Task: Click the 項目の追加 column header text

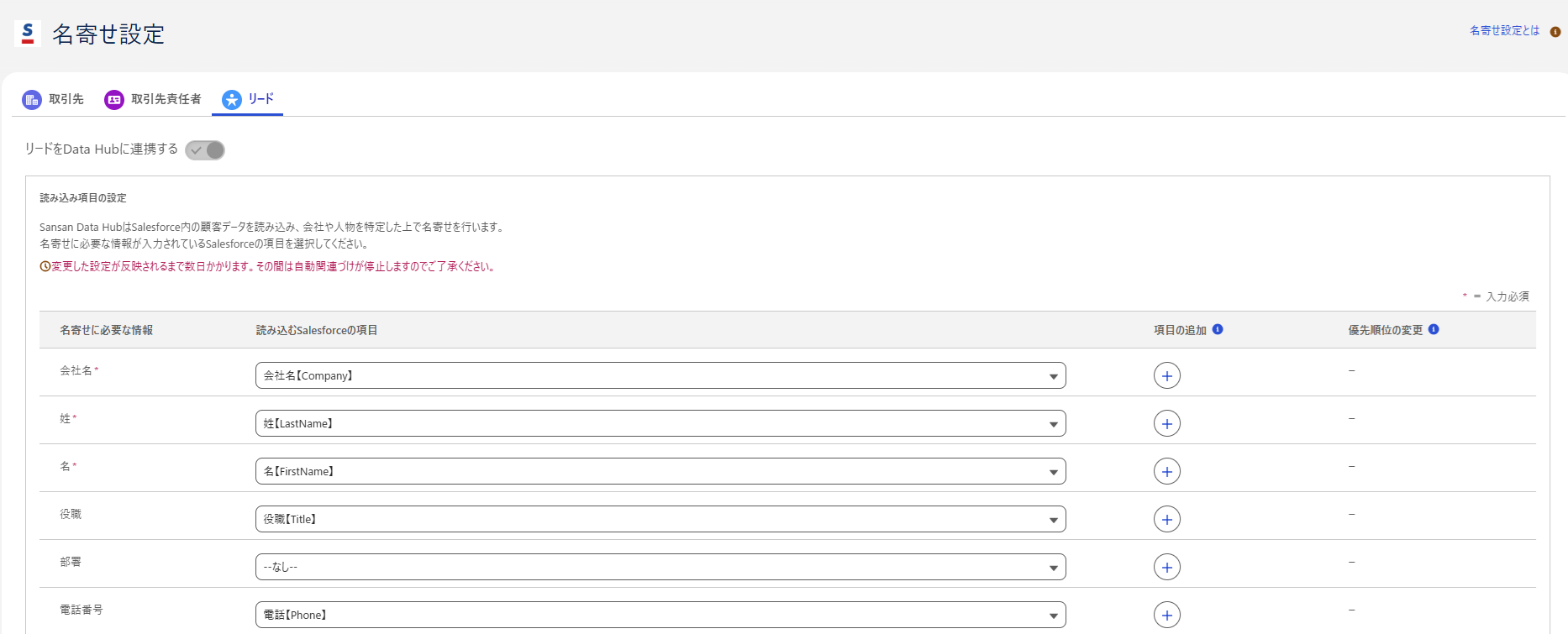Action: [1180, 330]
